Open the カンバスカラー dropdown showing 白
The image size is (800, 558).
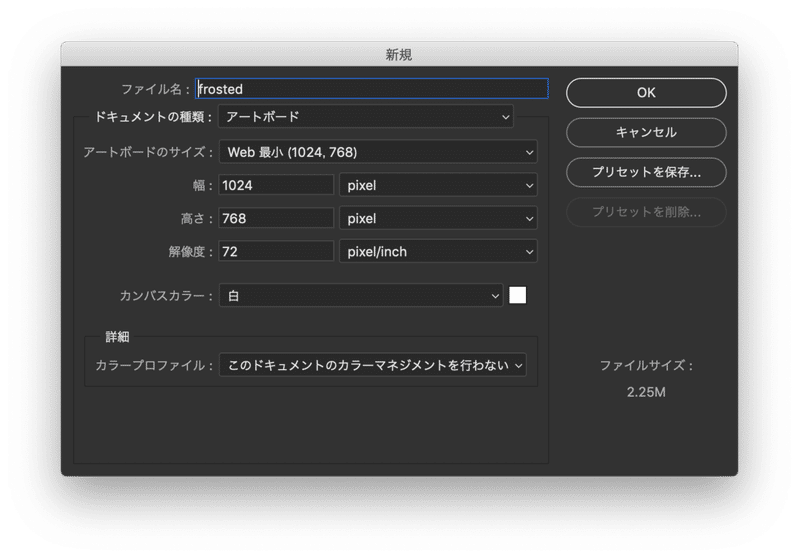click(361, 296)
